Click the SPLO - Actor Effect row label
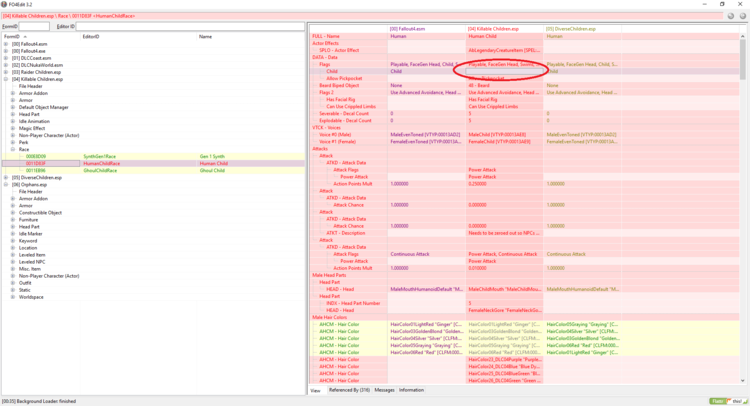Image resolution: width=750 pixels, height=406 pixels. tap(339, 50)
